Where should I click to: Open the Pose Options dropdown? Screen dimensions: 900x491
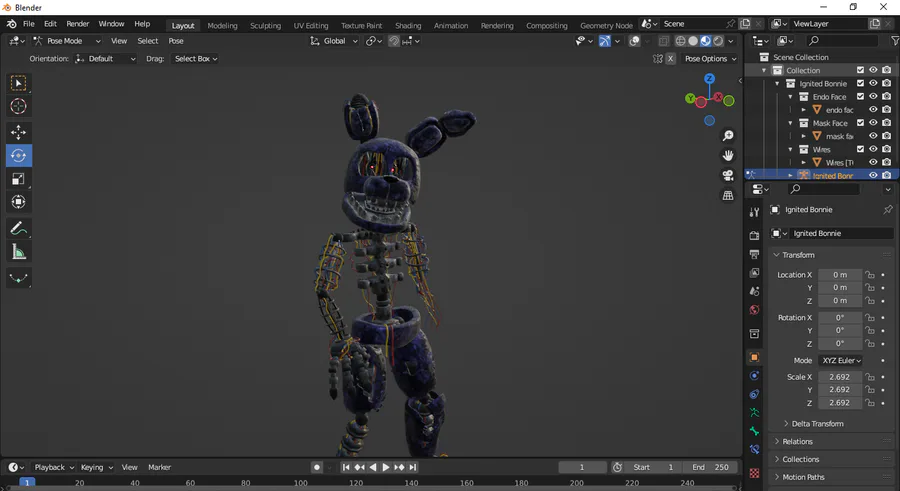click(709, 59)
